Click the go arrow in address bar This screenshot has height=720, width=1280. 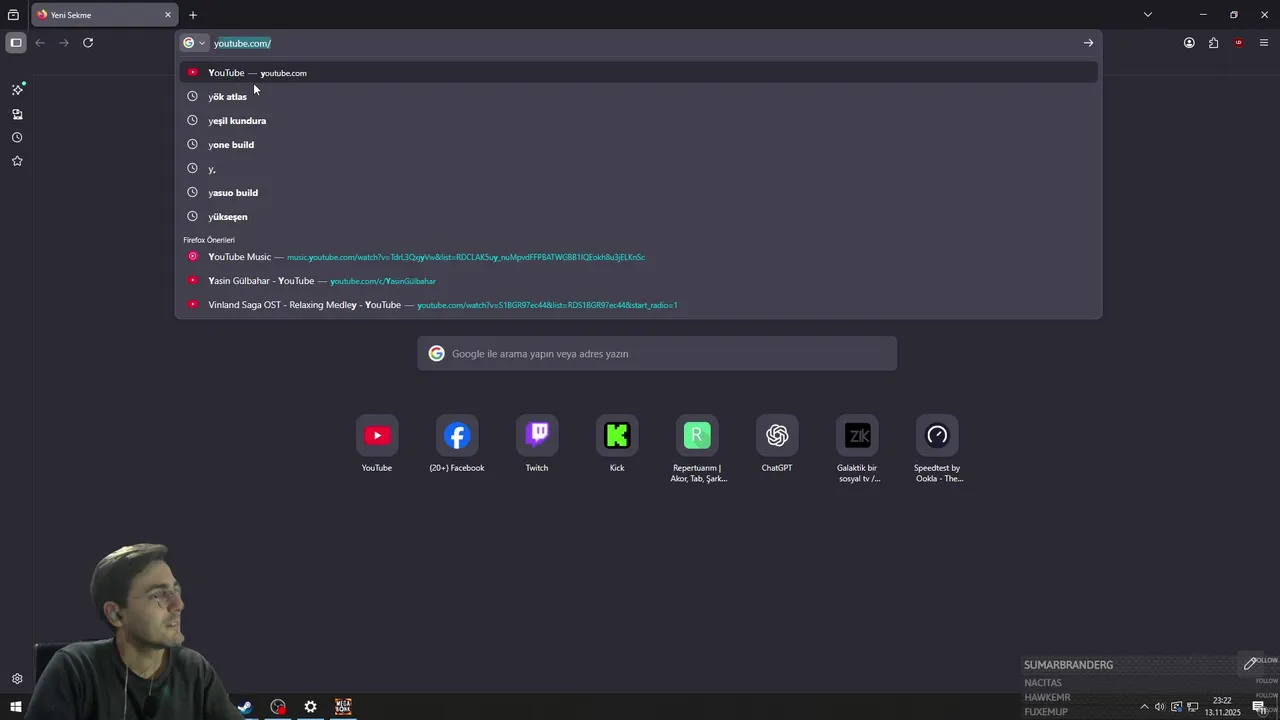click(x=1088, y=43)
